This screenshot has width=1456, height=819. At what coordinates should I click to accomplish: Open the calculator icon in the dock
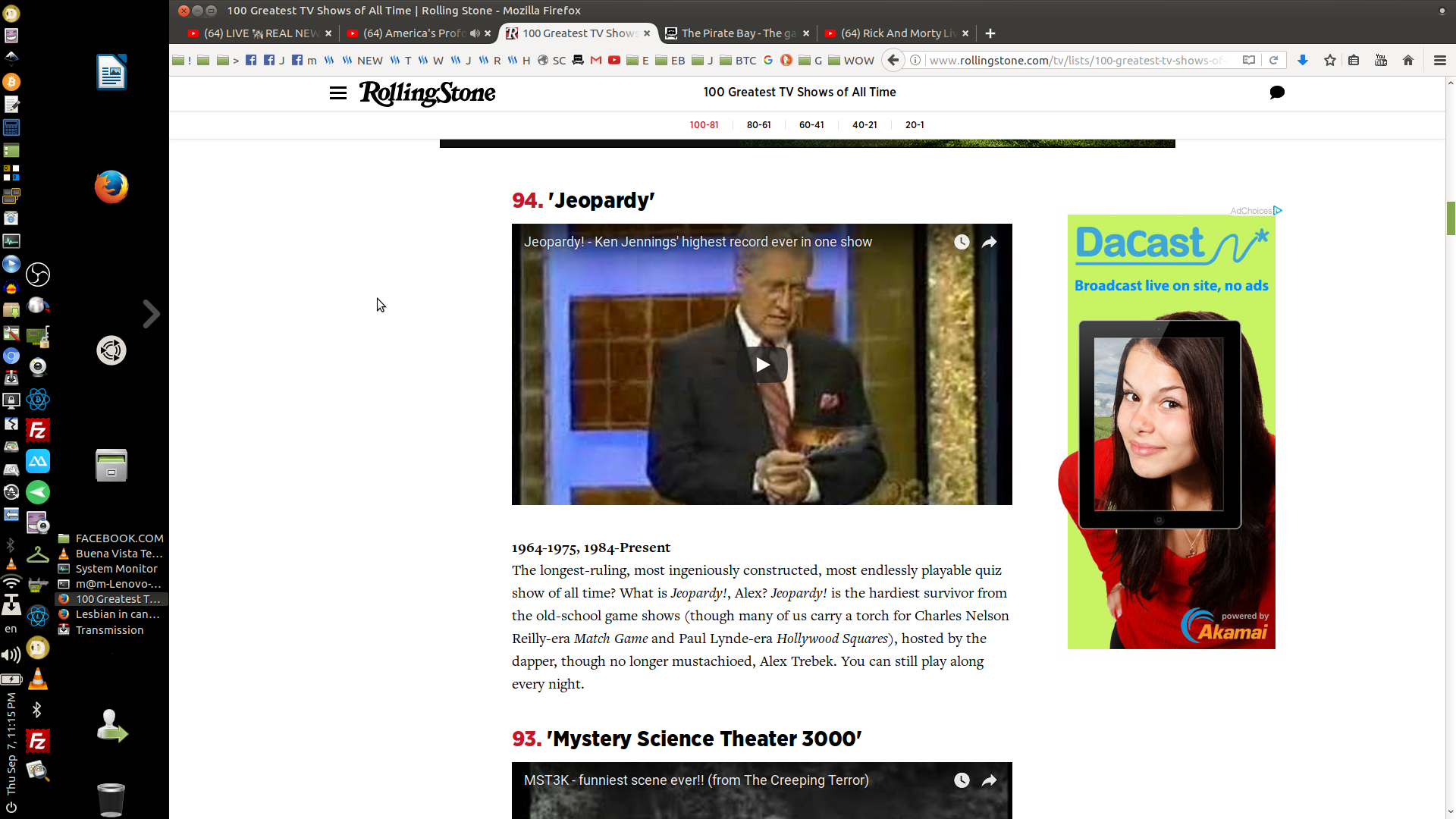[x=11, y=127]
